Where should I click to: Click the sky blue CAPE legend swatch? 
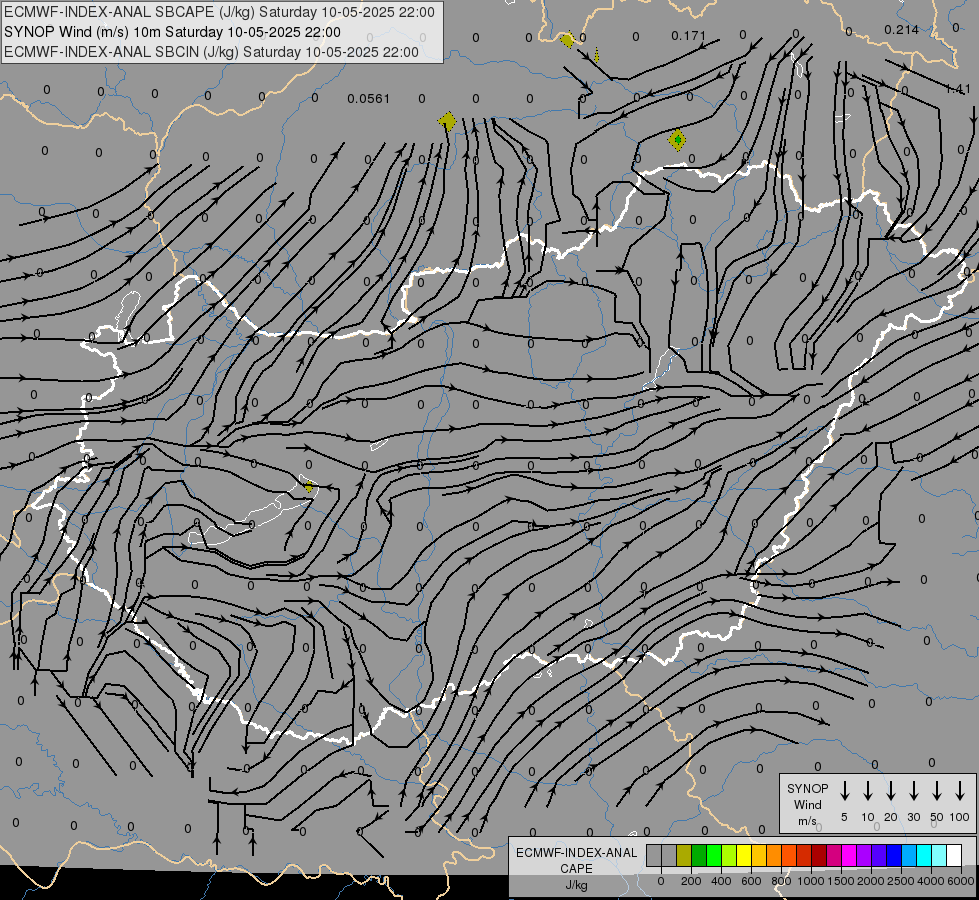[908, 855]
